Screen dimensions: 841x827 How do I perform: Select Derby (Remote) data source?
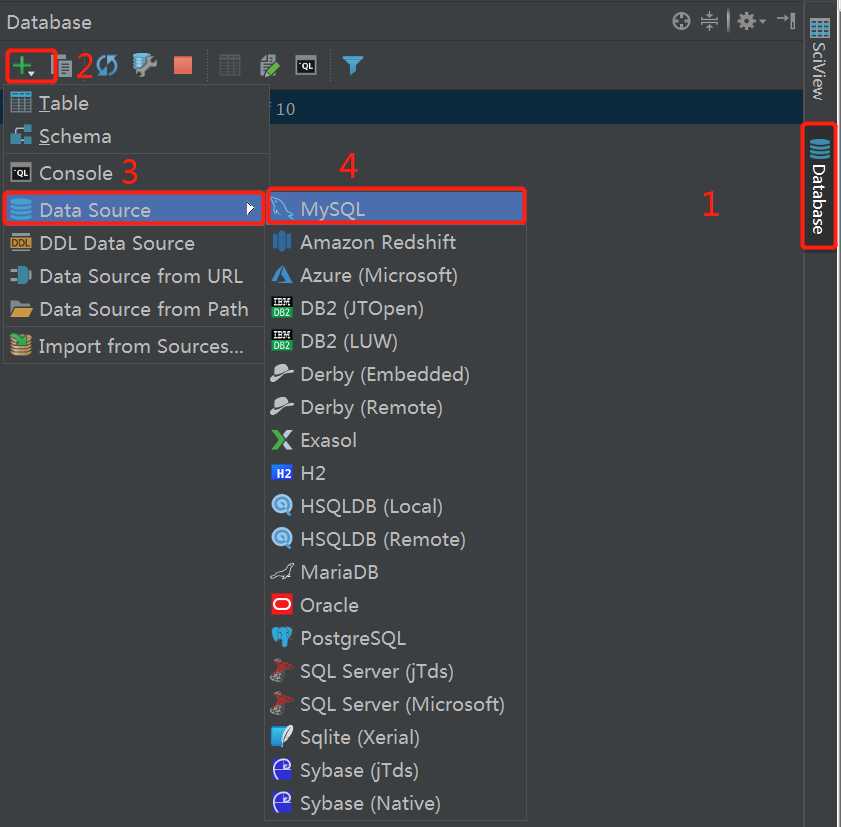[396, 408]
